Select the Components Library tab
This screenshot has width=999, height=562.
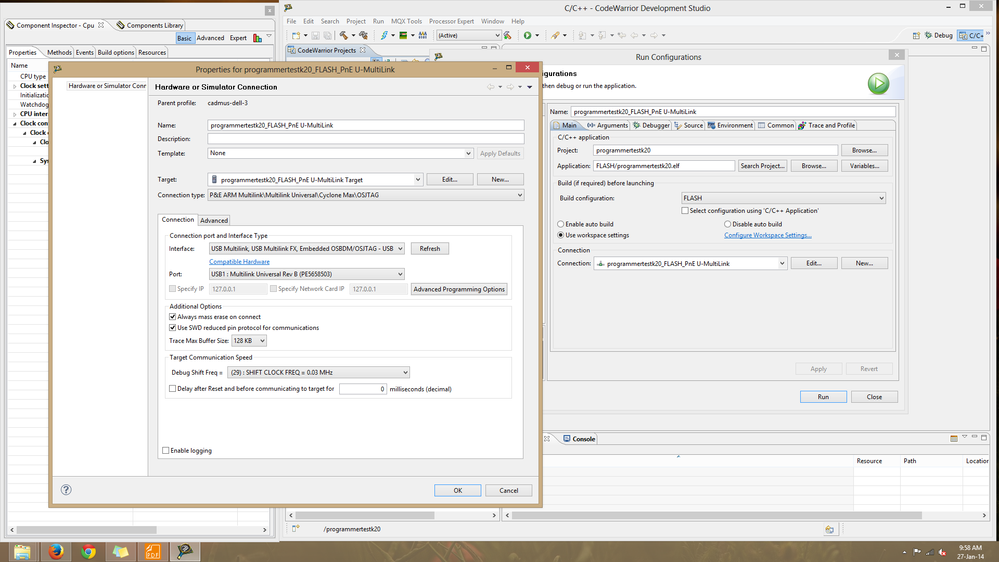point(150,25)
